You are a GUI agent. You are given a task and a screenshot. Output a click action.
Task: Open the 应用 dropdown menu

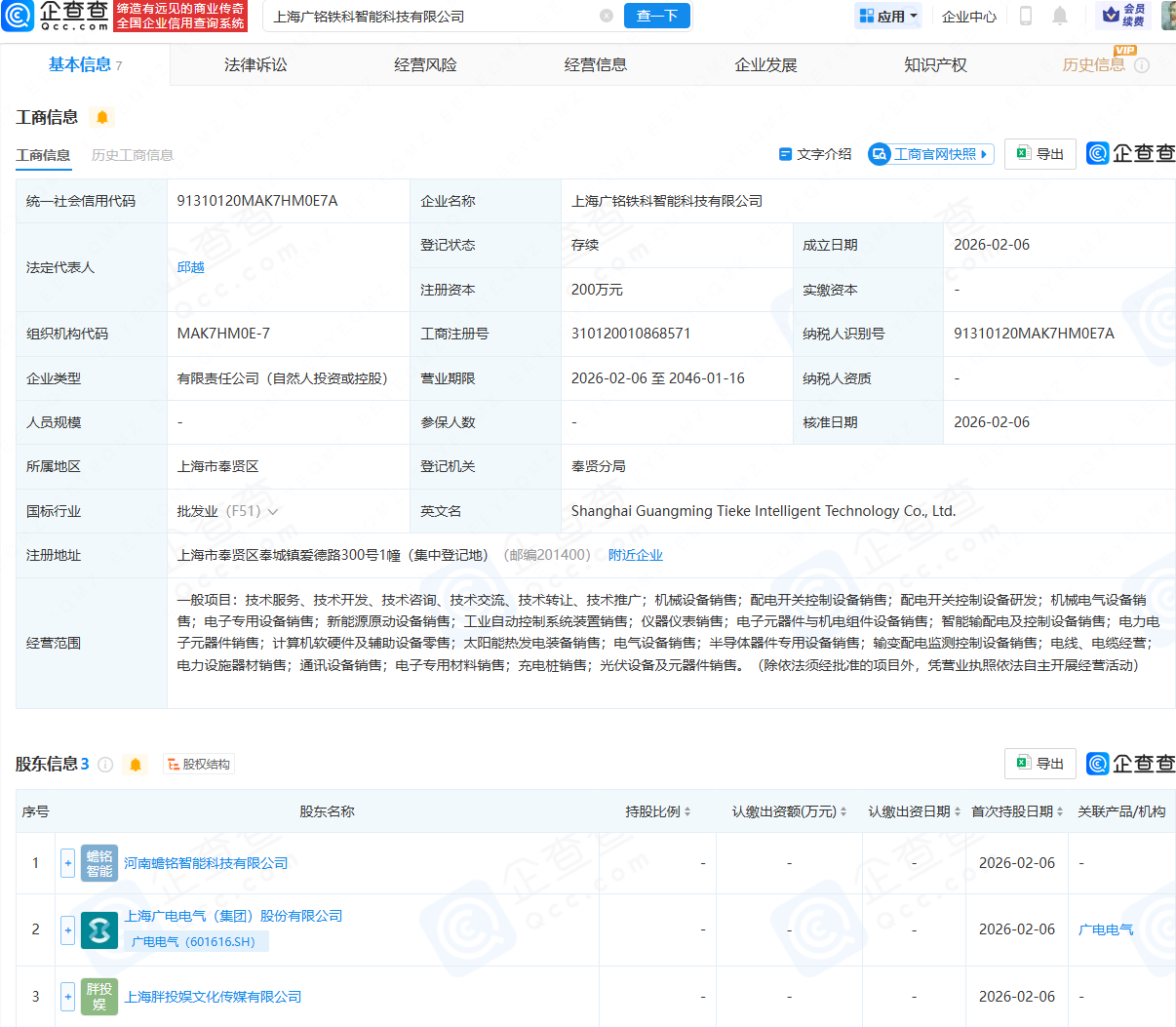pos(887,16)
